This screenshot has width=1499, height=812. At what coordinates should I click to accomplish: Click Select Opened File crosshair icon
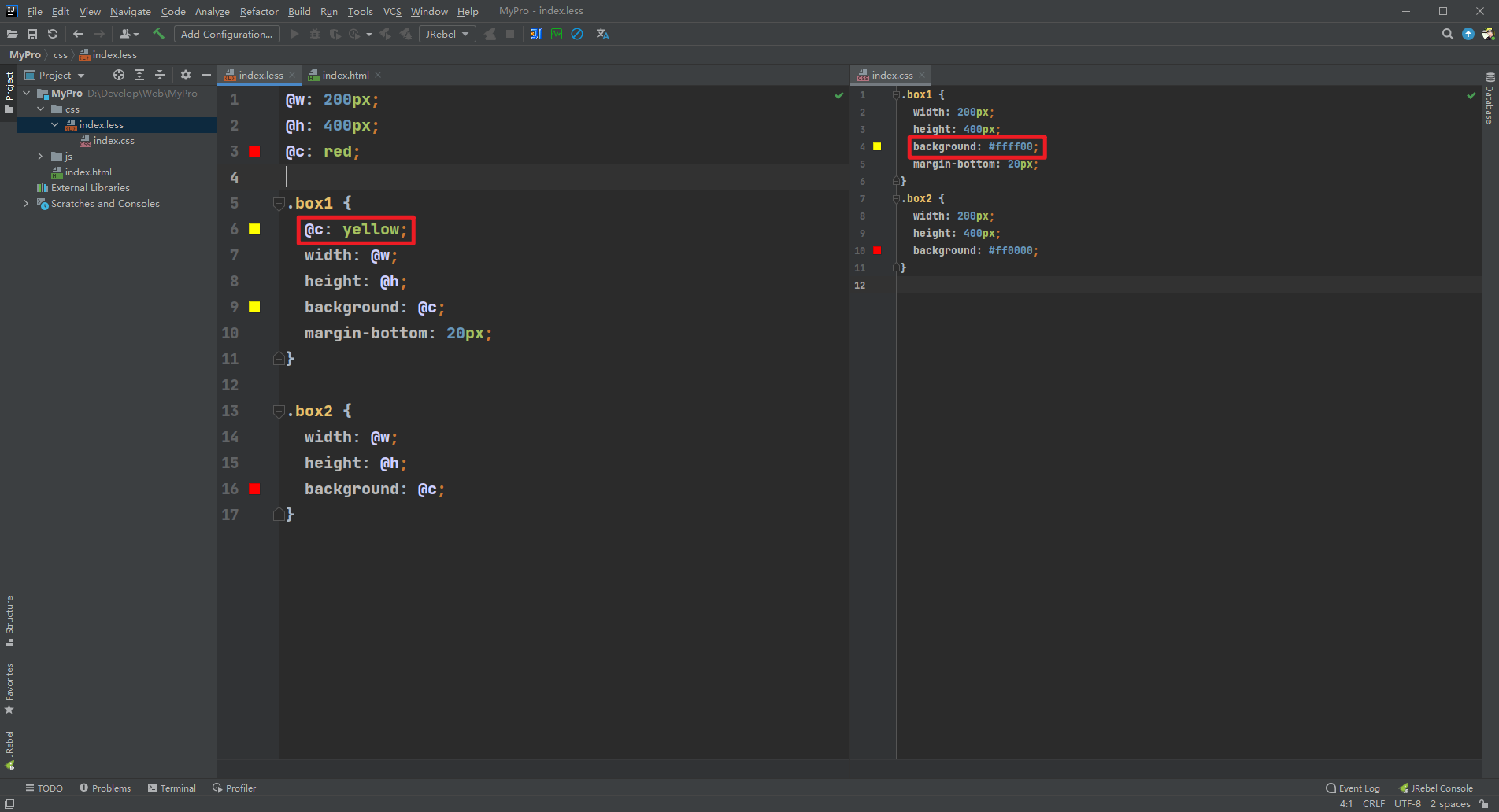point(119,75)
